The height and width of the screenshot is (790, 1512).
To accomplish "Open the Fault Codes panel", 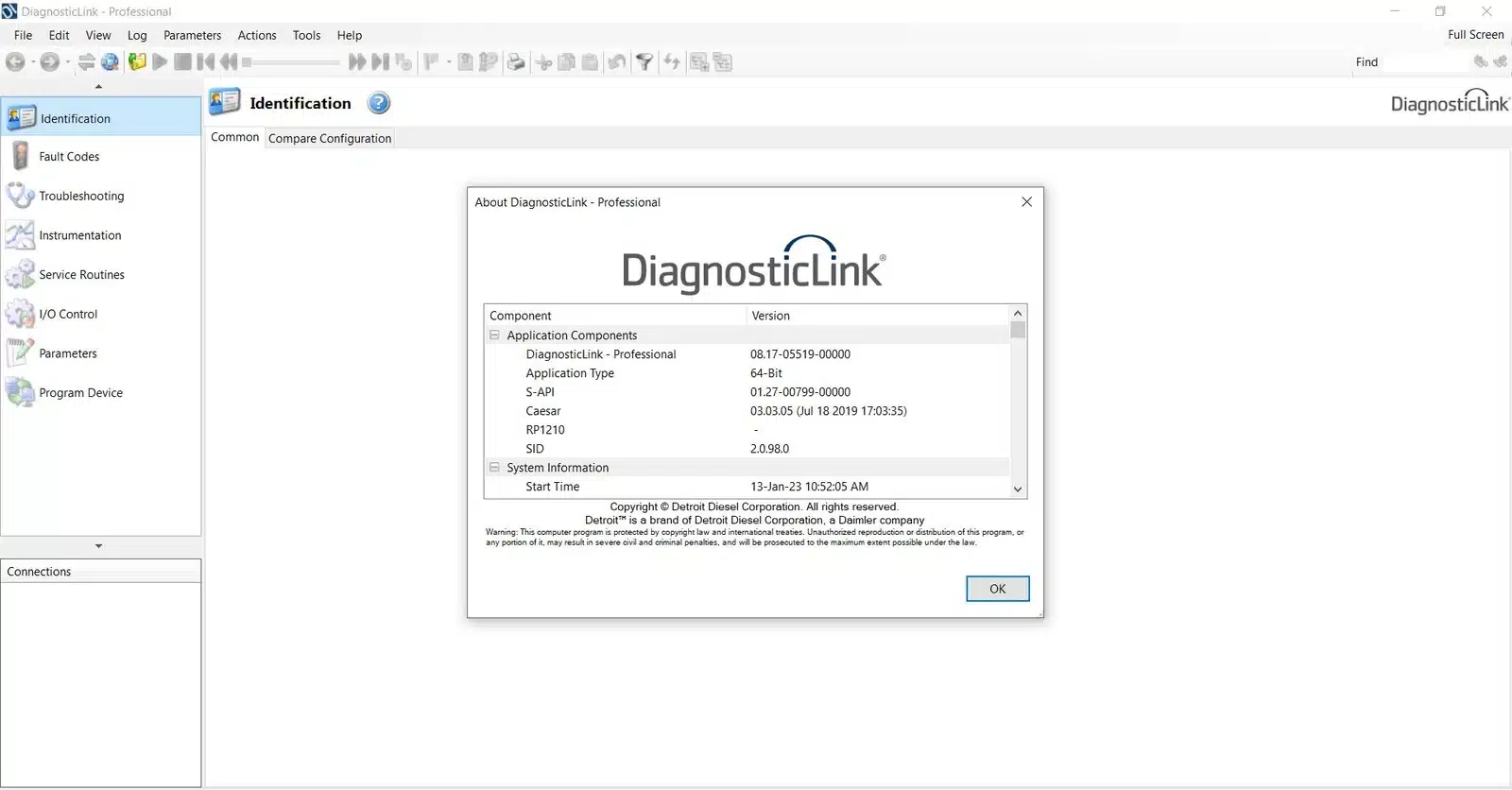I will tap(68, 157).
